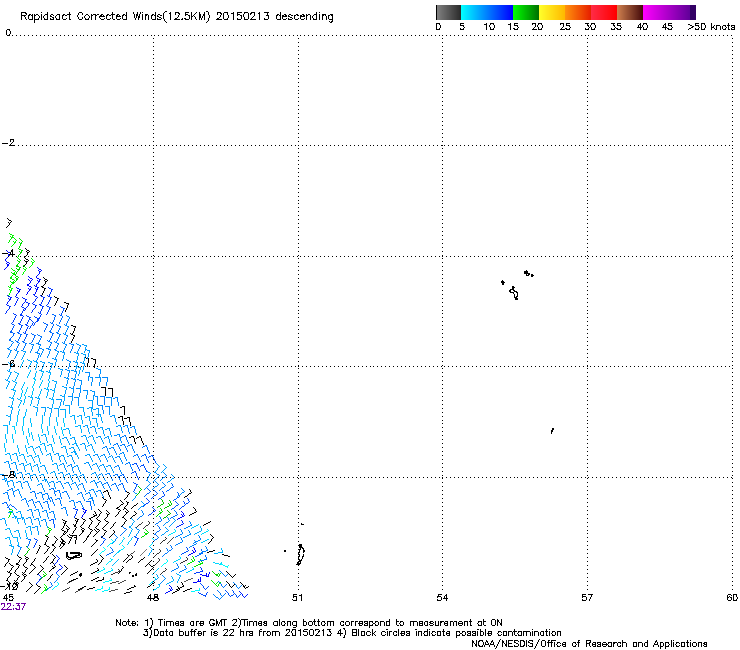
Task: Click the yellow 20-25 knots color swatch
Action: point(552,12)
